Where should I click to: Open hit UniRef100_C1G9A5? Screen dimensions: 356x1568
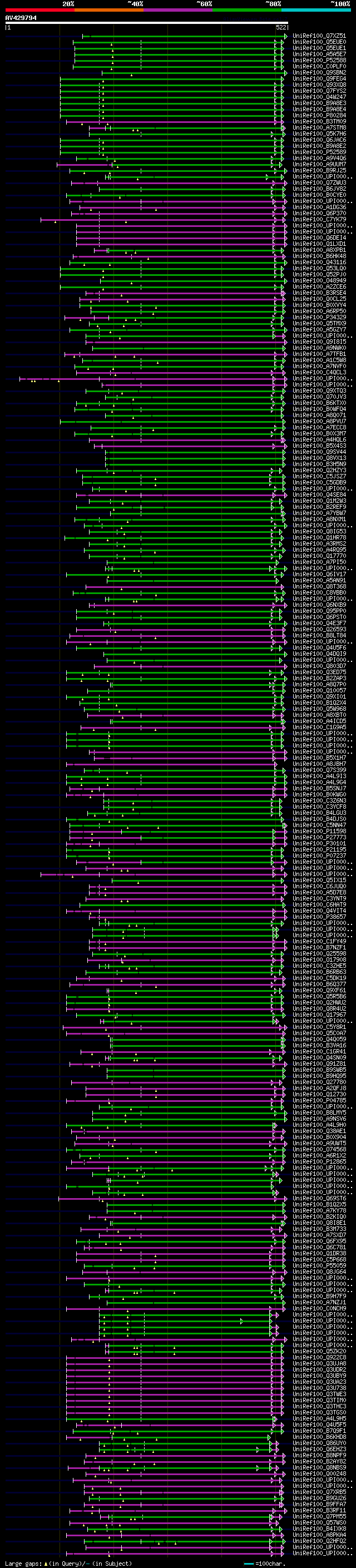click(x=319, y=728)
